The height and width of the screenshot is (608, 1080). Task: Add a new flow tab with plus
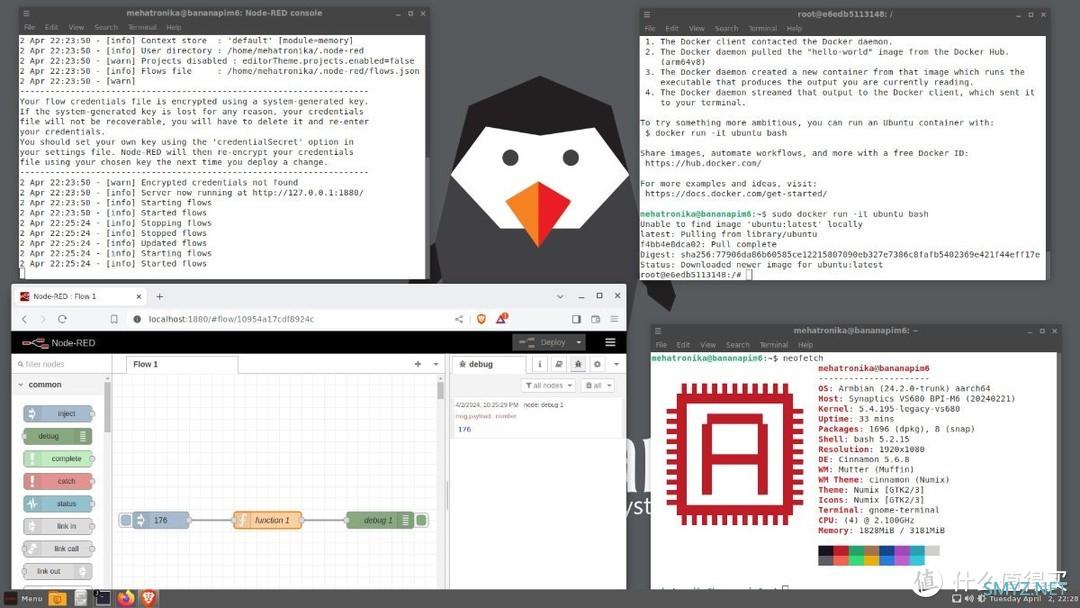point(417,364)
